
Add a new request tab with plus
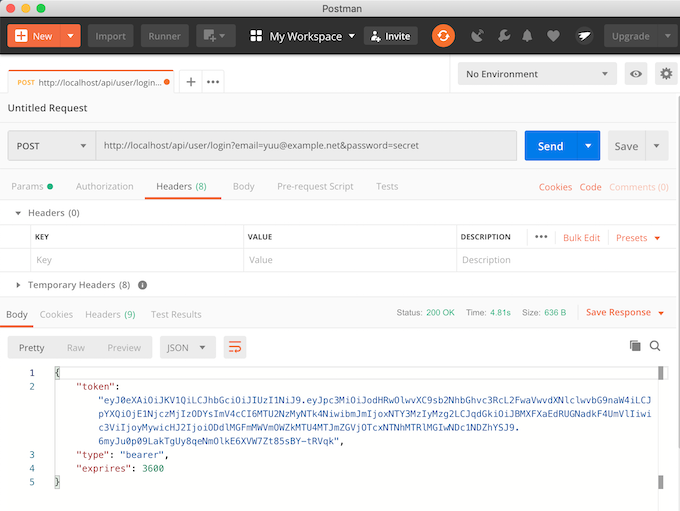191,82
